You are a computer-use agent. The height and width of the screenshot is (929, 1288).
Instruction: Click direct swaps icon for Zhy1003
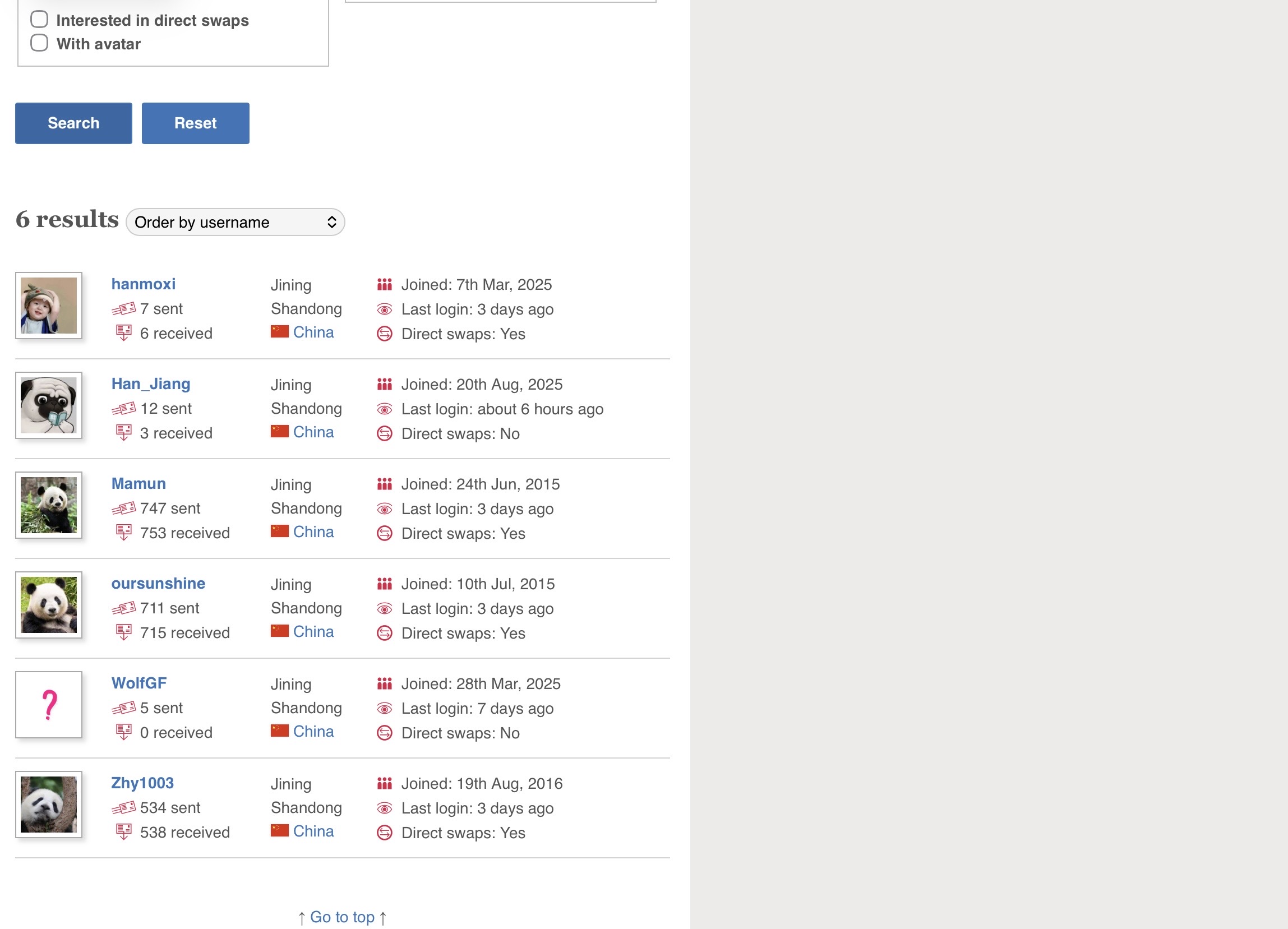tap(385, 833)
